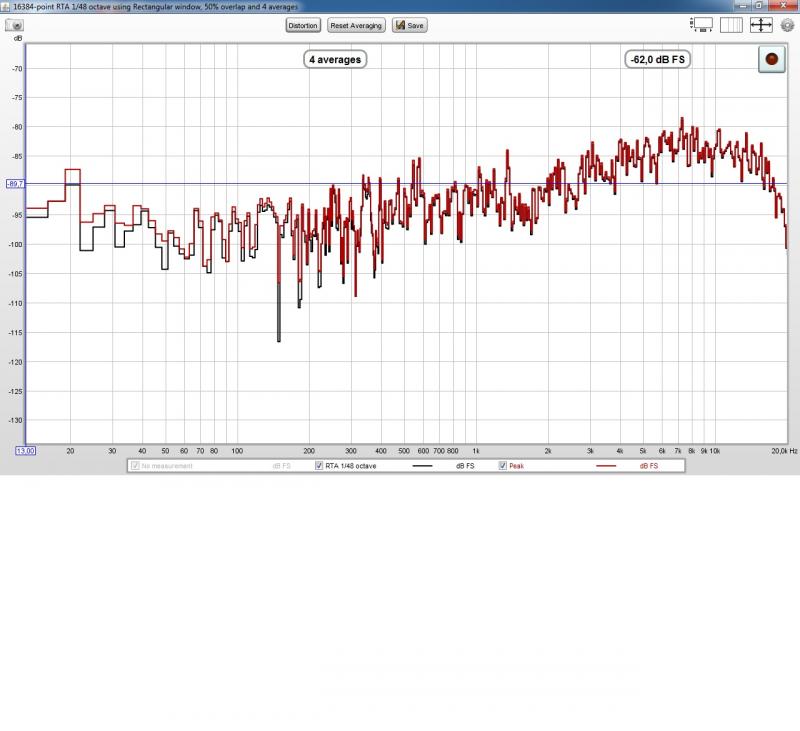The height and width of the screenshot is (731, 800).
Task: Click the 4 averages indicator
Action: [x=335, y=60]
